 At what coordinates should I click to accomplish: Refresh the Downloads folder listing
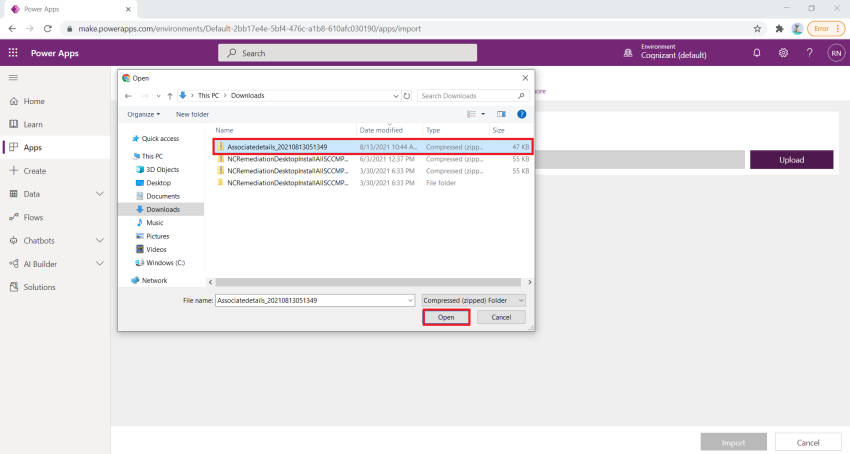click(407, 96)
